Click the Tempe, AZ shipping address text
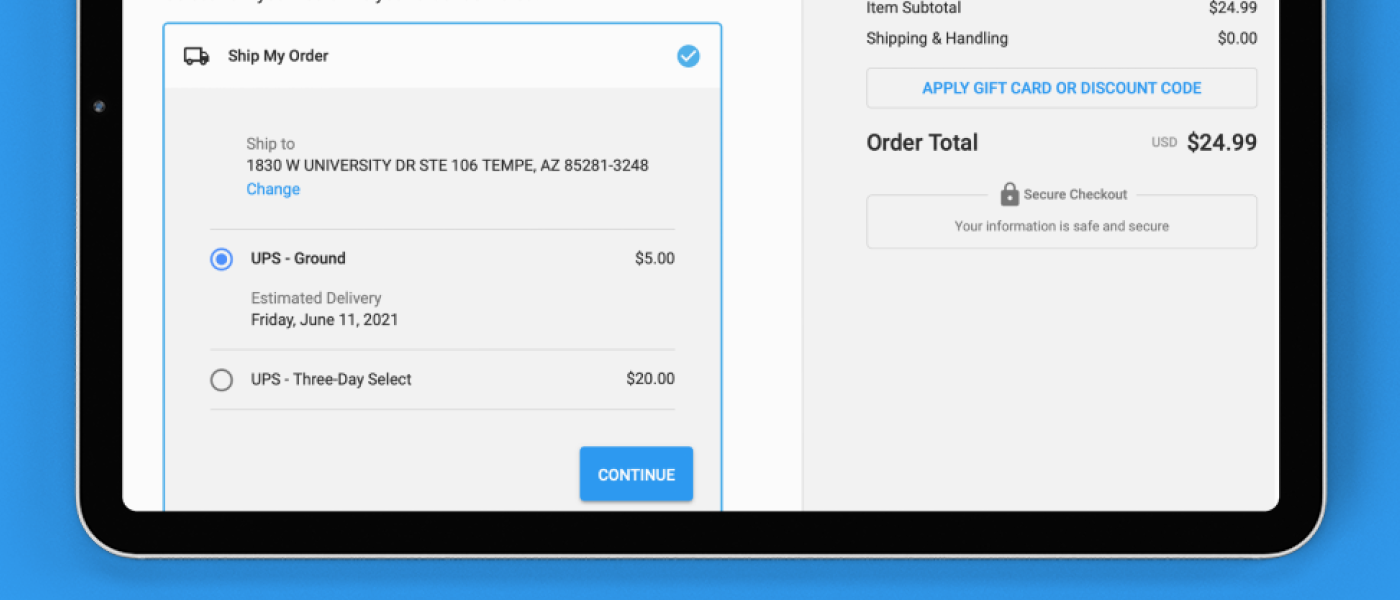 [x=447, y=165]
